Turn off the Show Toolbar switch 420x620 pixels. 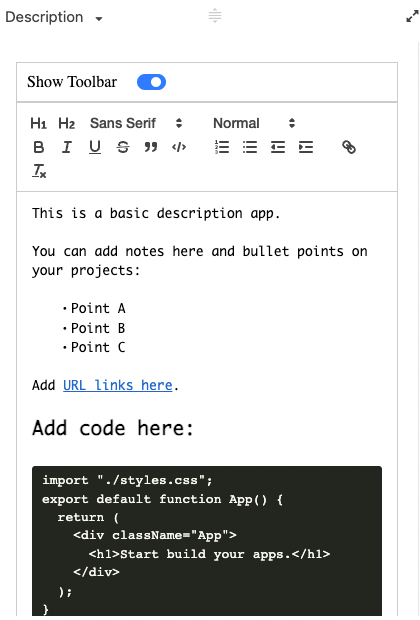coord(151,82)
